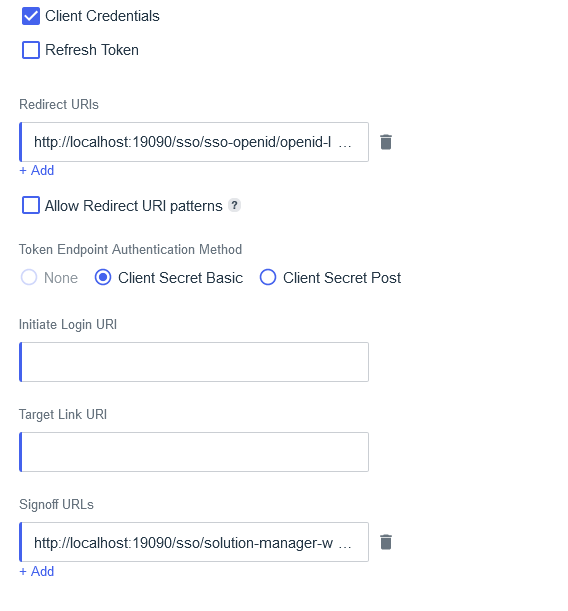Click into the Target Link URI field

pyautogui.click(x=194, y=452)
